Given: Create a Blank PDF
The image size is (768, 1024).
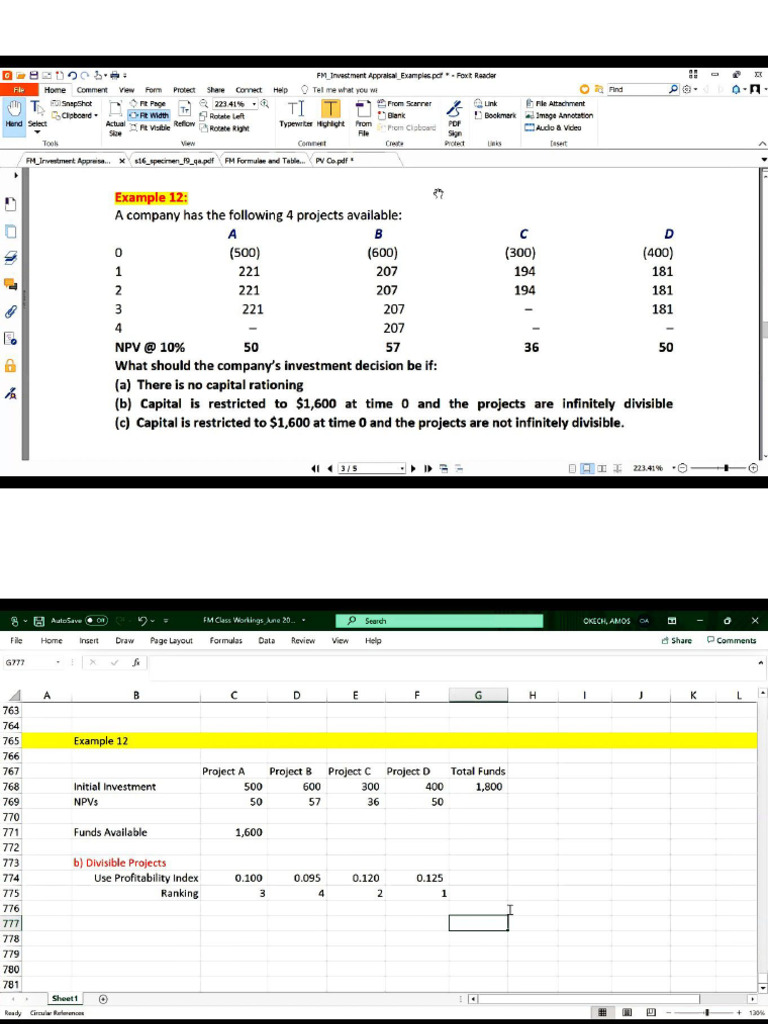Looking at the screenshot, I should point(391,116).
